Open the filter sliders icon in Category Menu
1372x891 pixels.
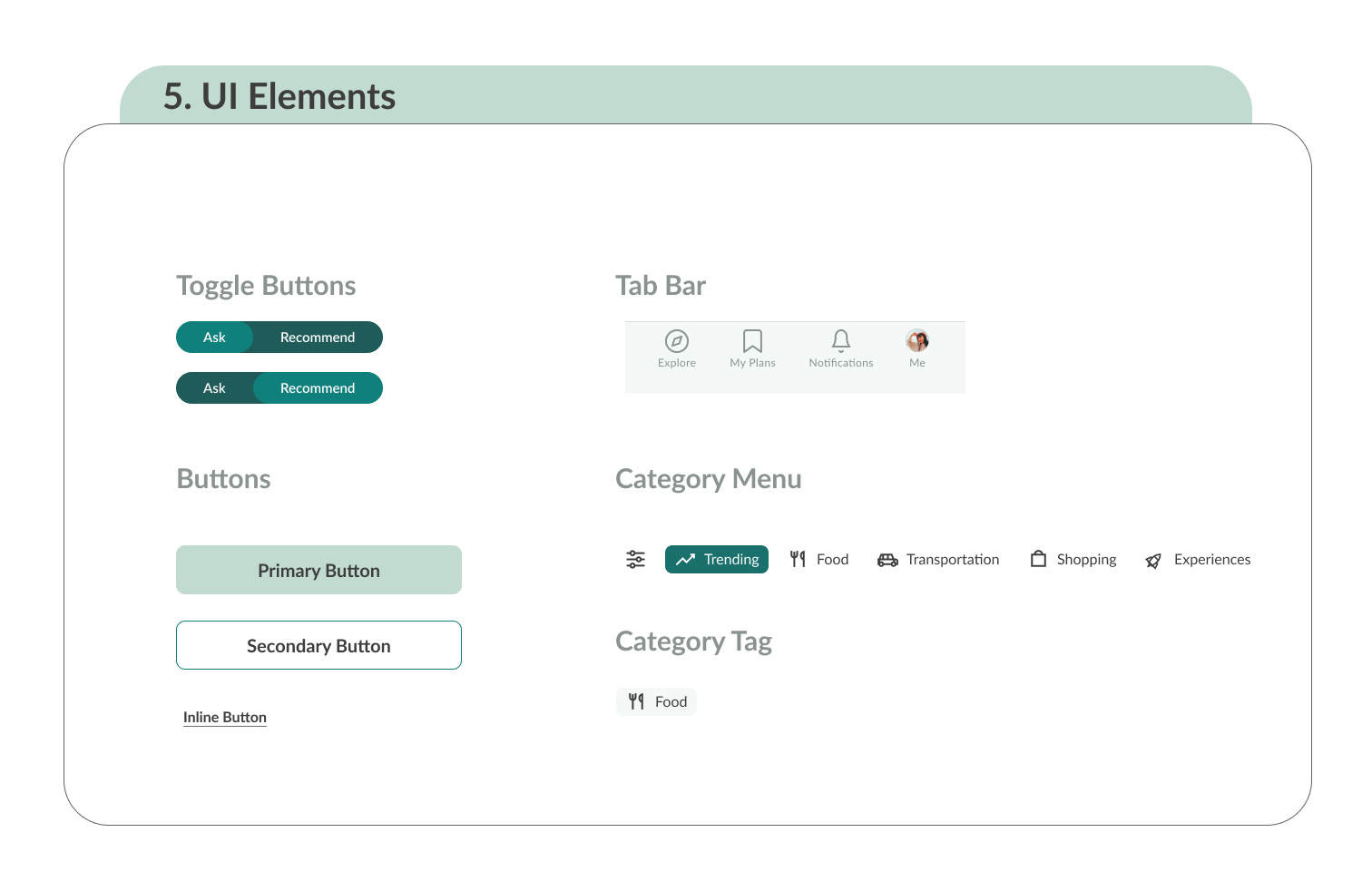click(635, 559)
